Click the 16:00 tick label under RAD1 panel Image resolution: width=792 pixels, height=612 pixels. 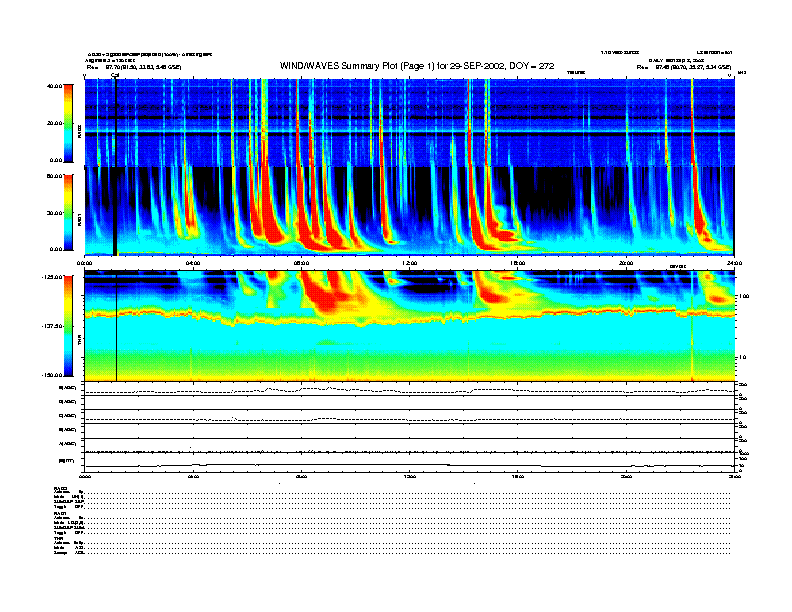[518, 263]
